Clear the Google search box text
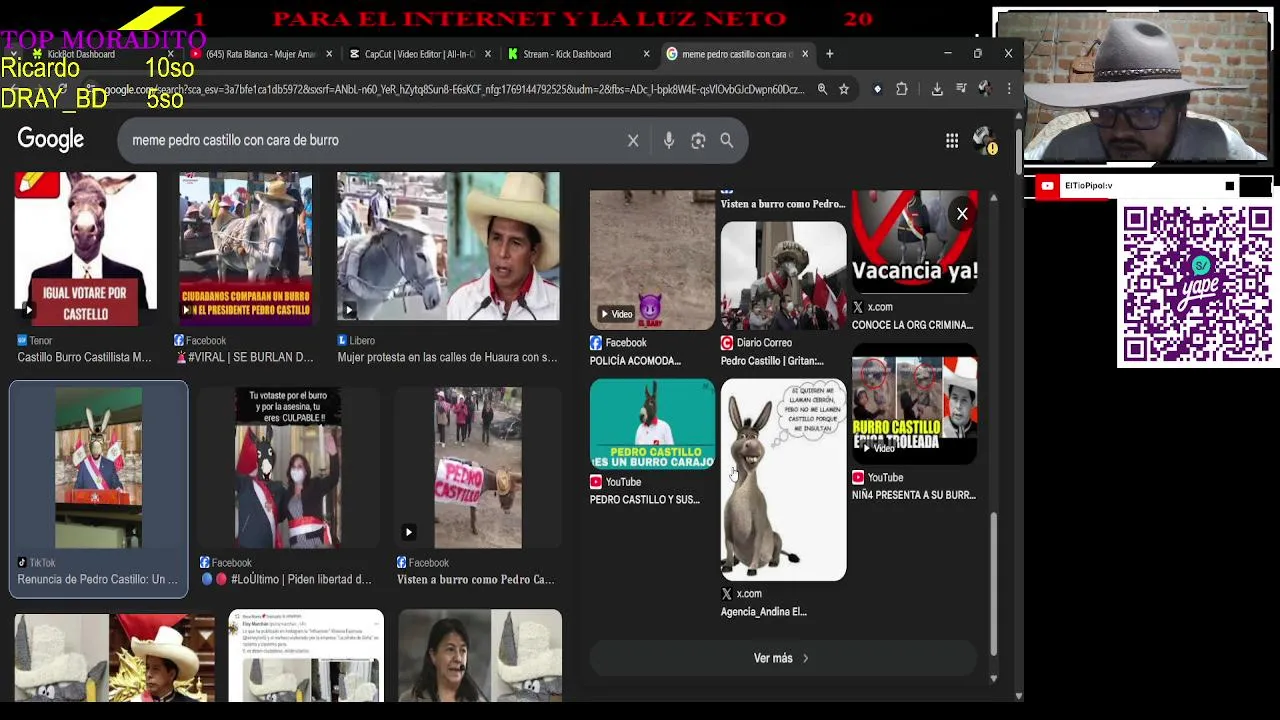The height and width of the screenshot is (720, 1280). 633,141
